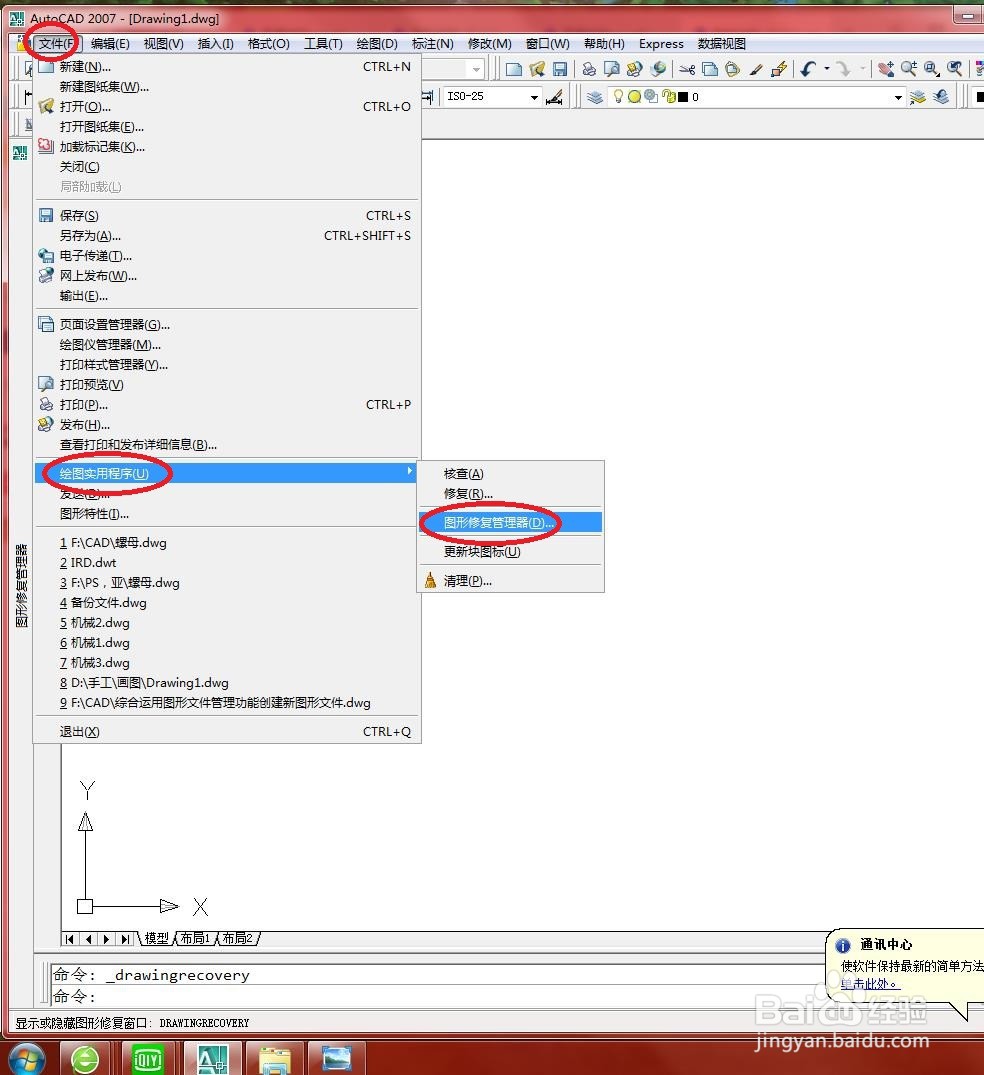
Task: Choose 更新块图标(U) in the submenu
Action: pos(510,551)
